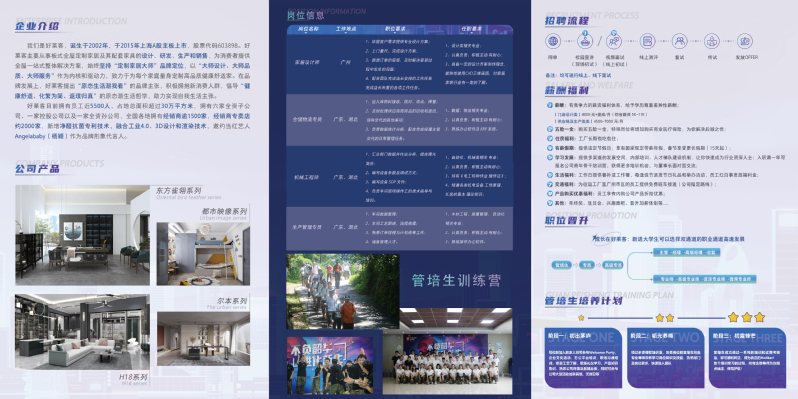
Task: Click the 高级专员 career path pill
Action: click(613, 265)
